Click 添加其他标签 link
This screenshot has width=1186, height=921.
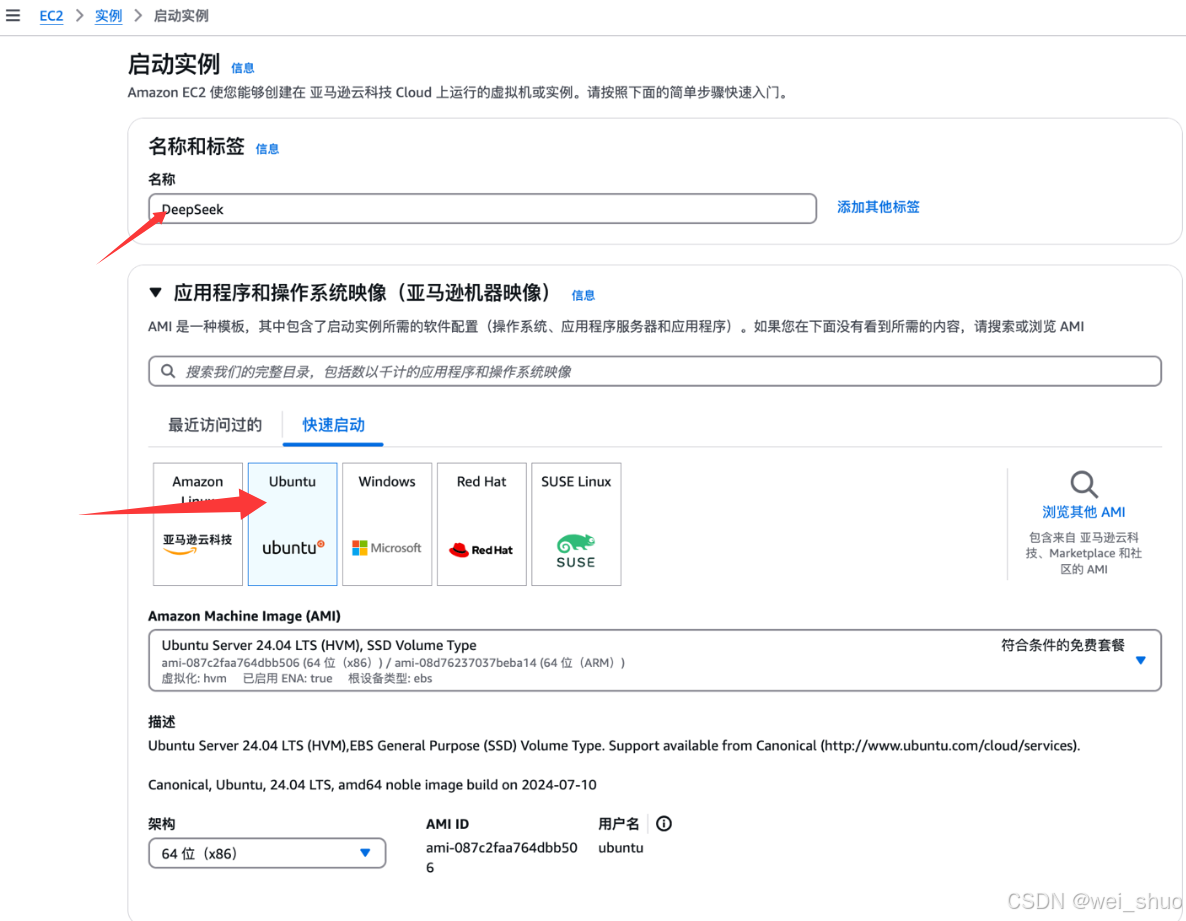pyautogui.click(x=878, y=207)
